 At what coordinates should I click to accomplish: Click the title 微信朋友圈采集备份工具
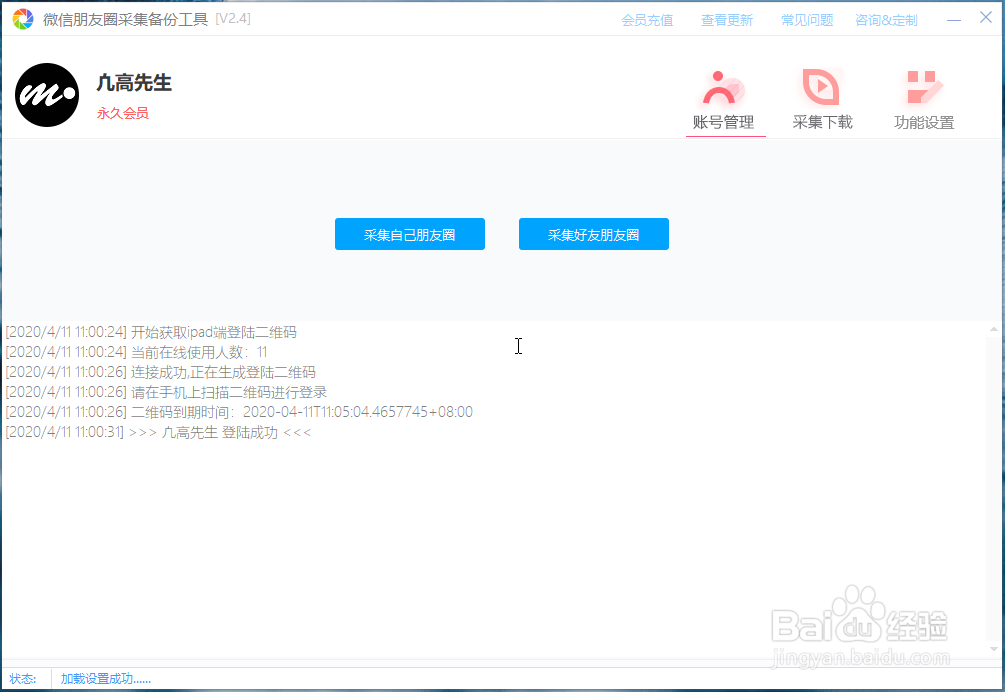[x=126, y=19]
